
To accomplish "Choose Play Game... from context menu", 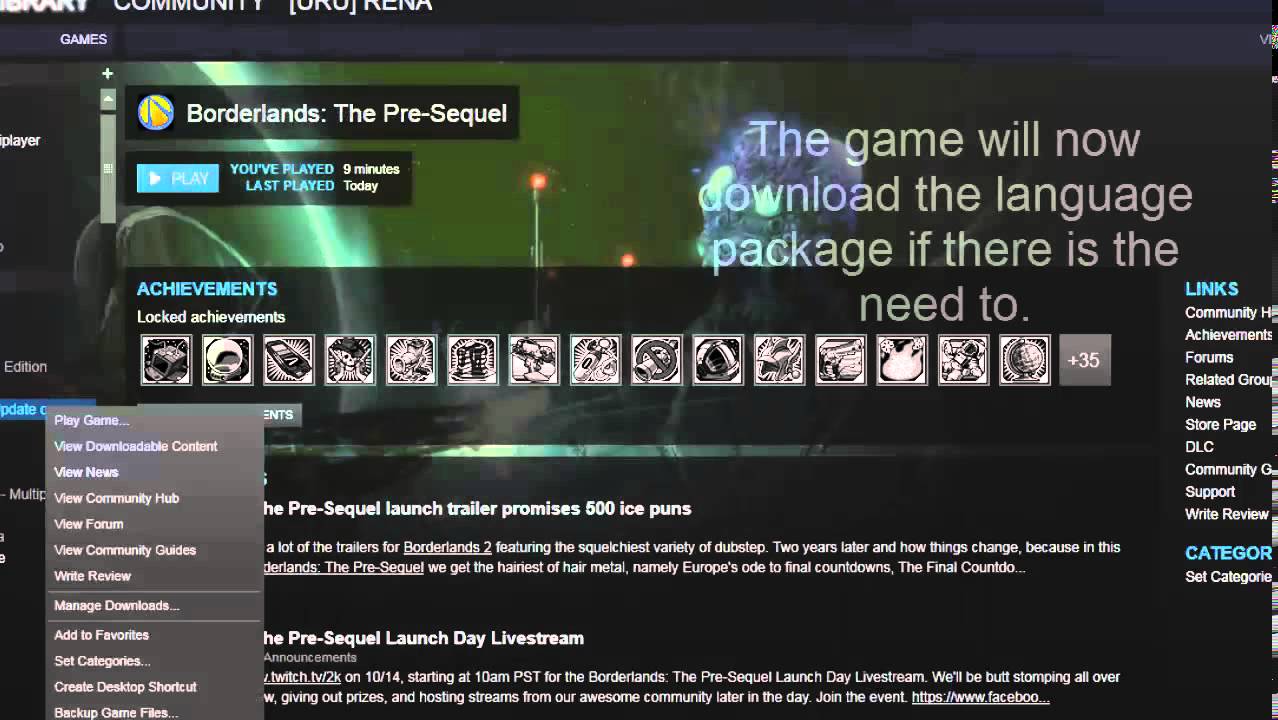I will coord(92,420).
